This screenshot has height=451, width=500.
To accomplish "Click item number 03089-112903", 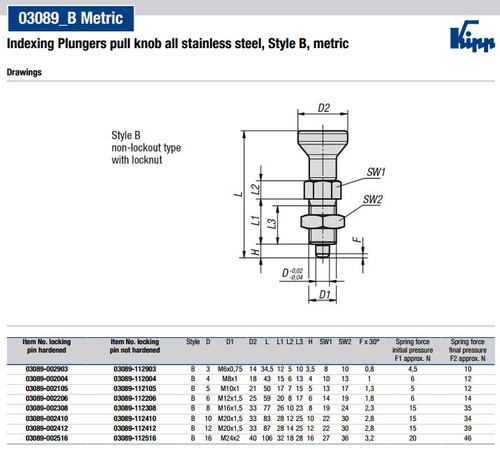I will tap(135, 369).
